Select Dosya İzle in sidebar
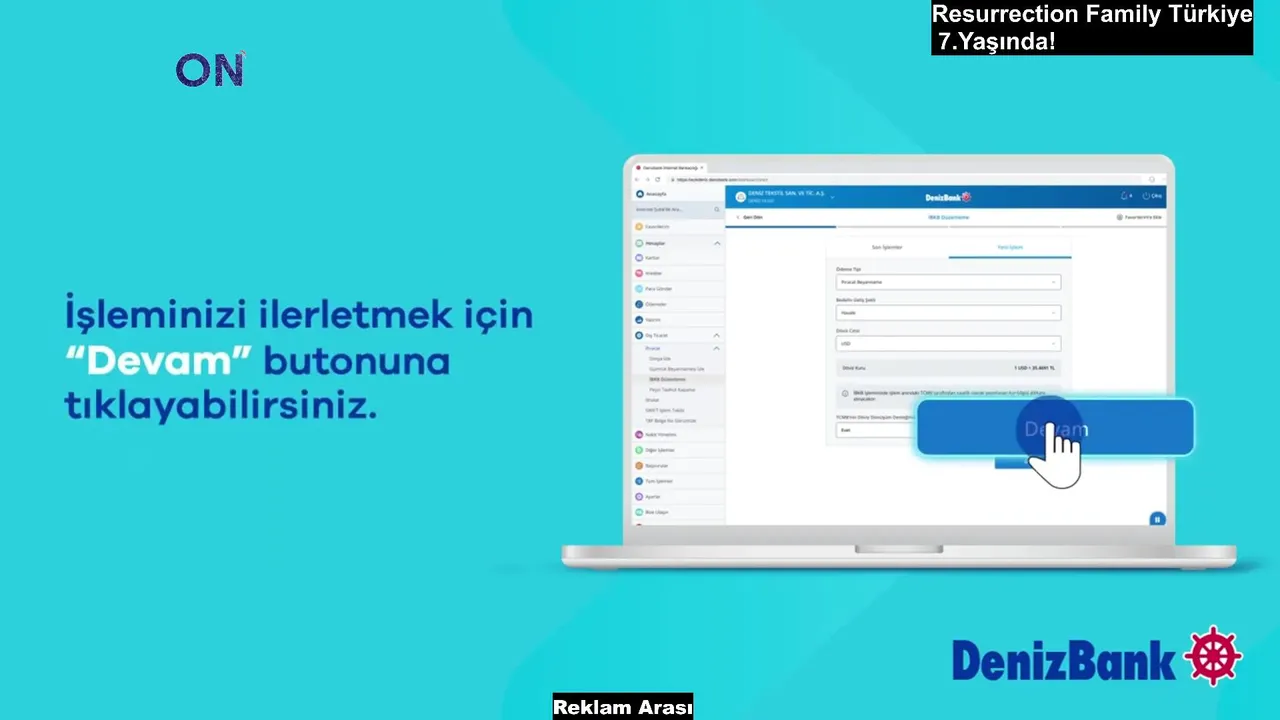The height and width of the screenshot is (720, 1280). 660,358
